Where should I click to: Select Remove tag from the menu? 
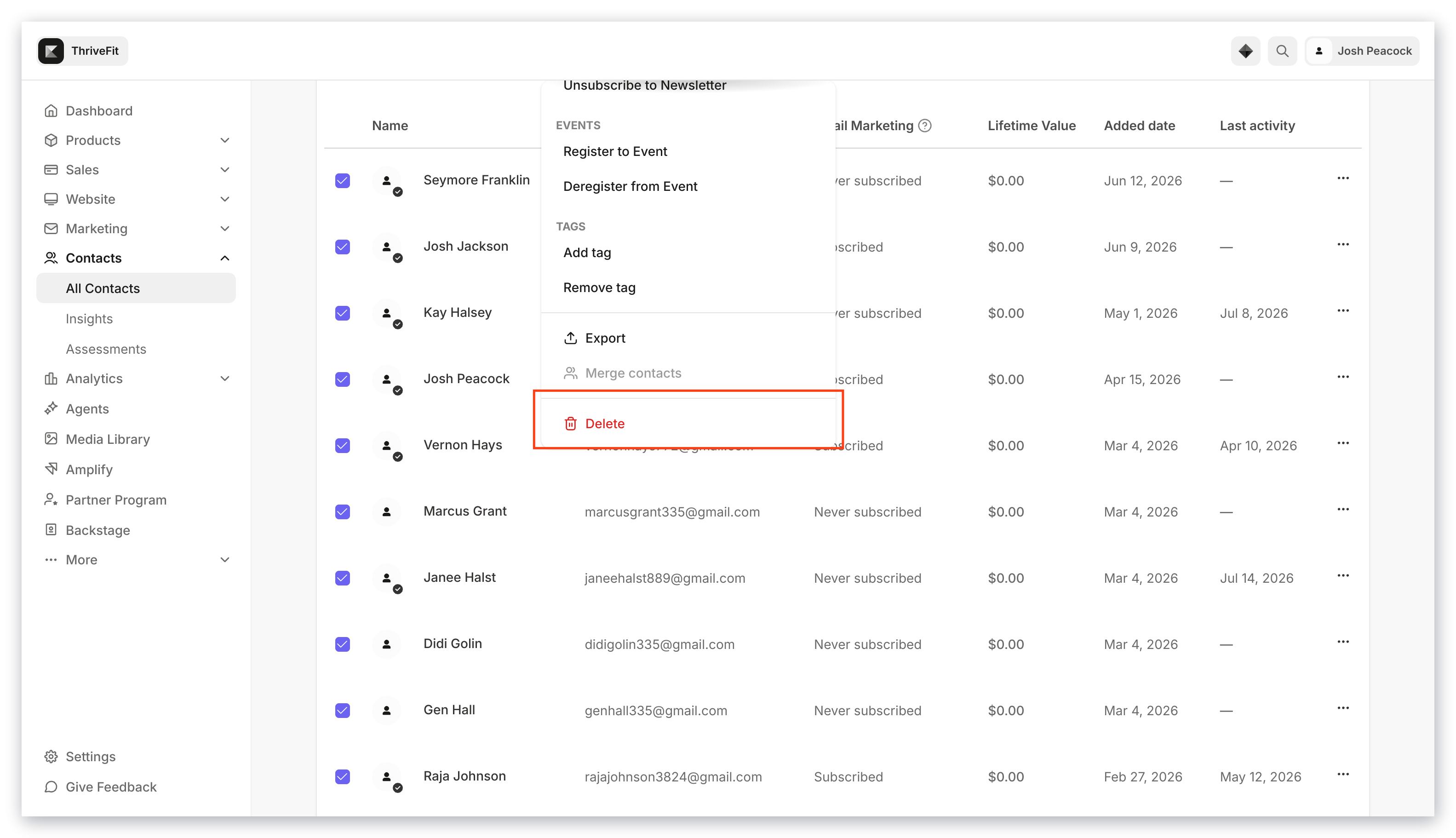pyautogui.click(x=688, y=288)
